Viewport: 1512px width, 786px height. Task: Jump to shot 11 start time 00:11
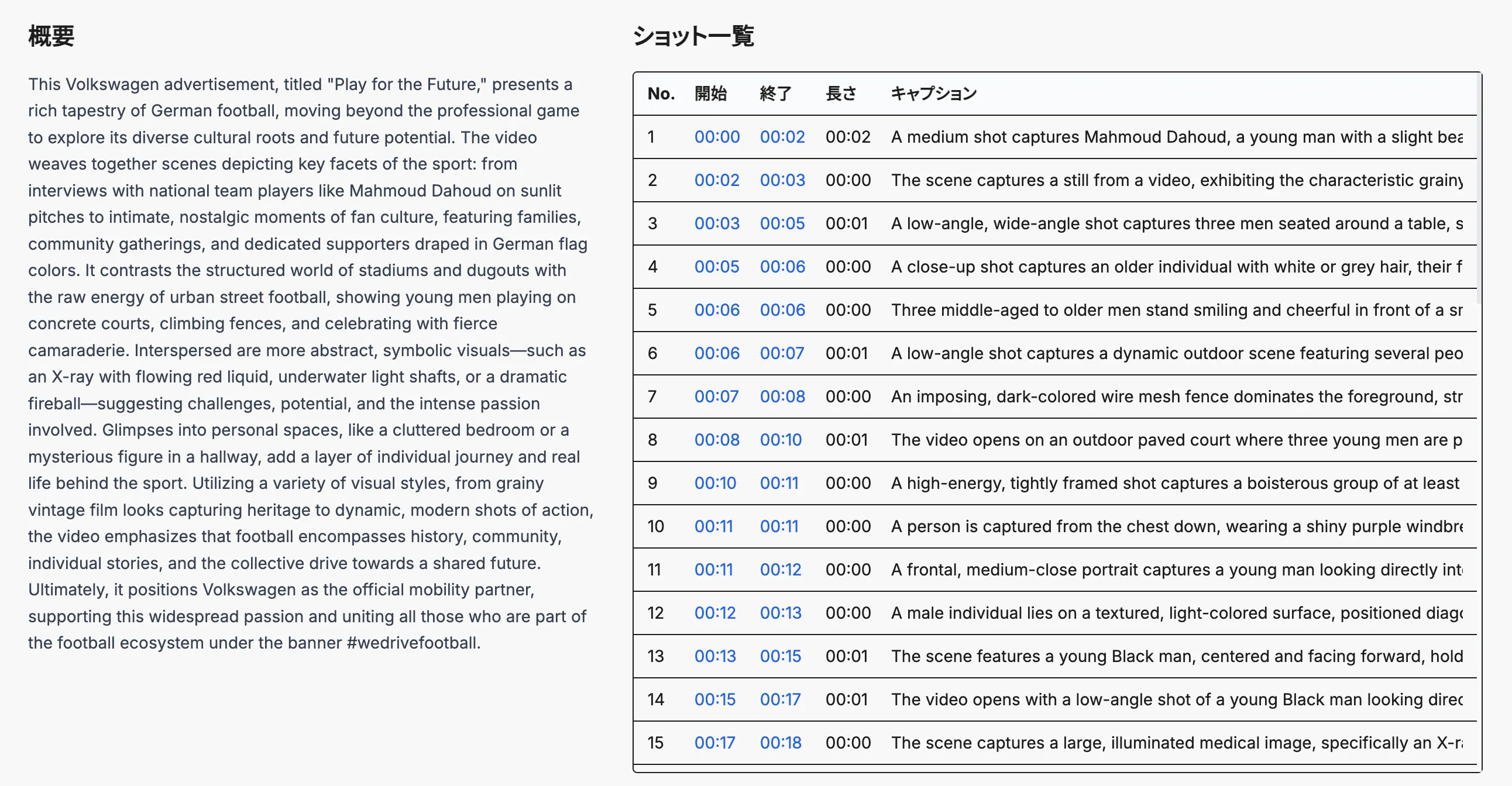click(x=713, y=570)
